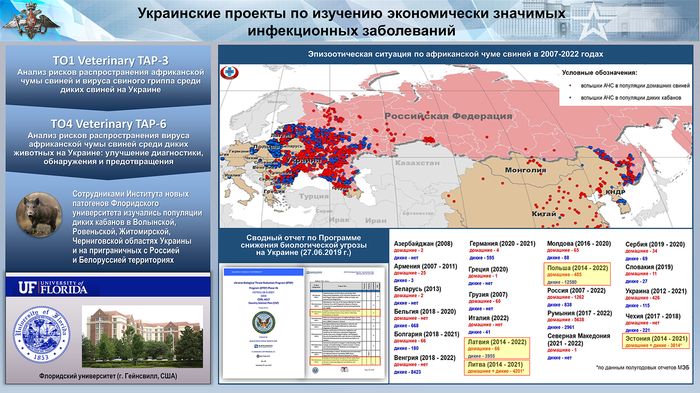Click the Russian Defense Ministry eagle emblem

(31, 21)
